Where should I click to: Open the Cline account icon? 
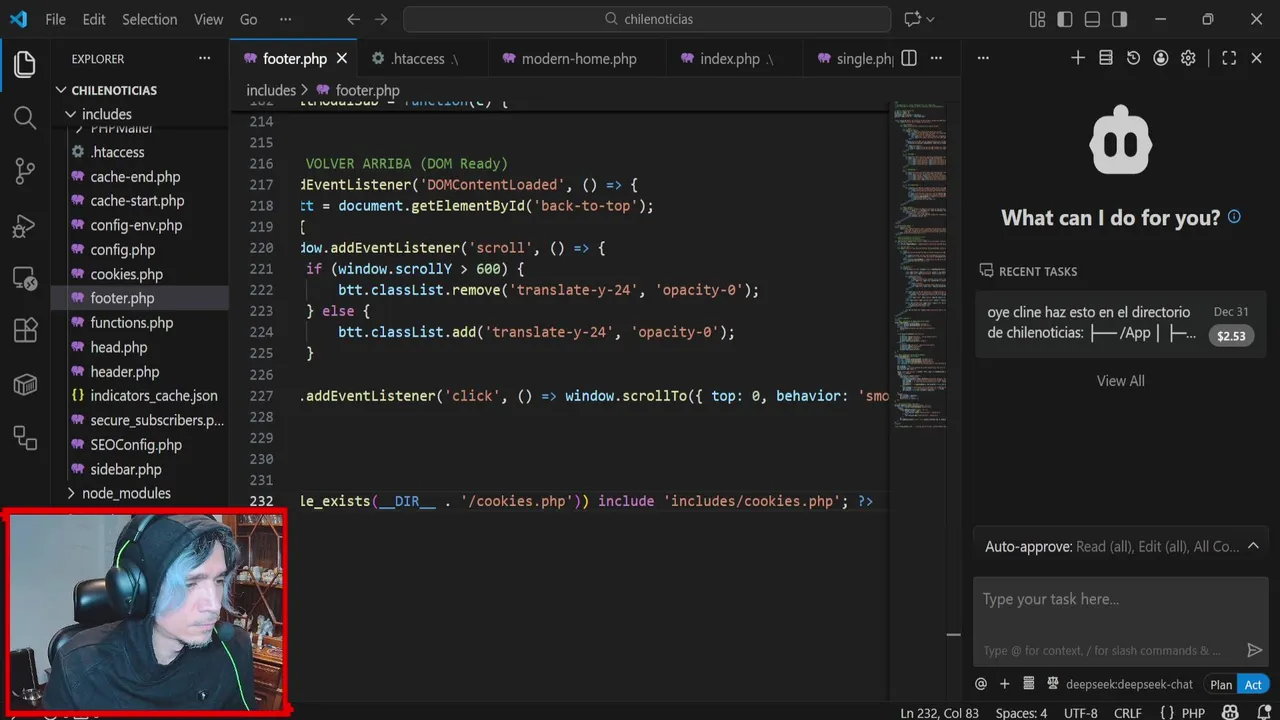(1160, 58)
